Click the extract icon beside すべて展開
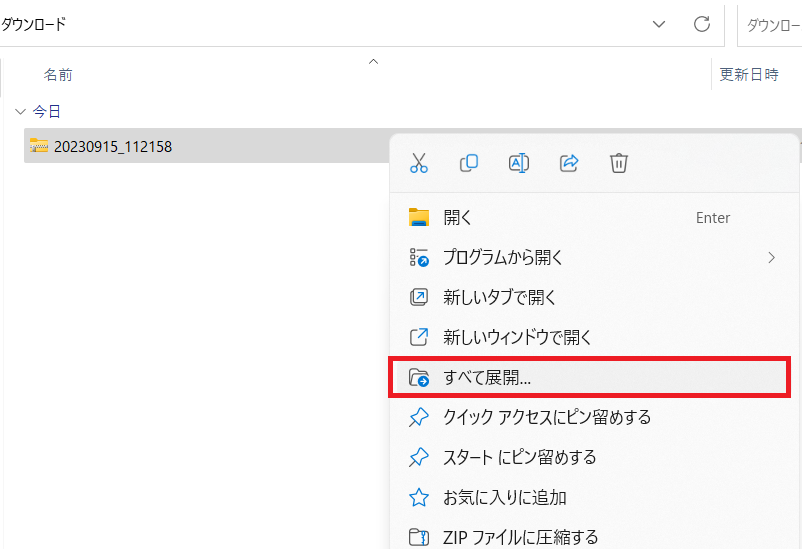This screenshot has width=802, height=549. pos(419,378)
